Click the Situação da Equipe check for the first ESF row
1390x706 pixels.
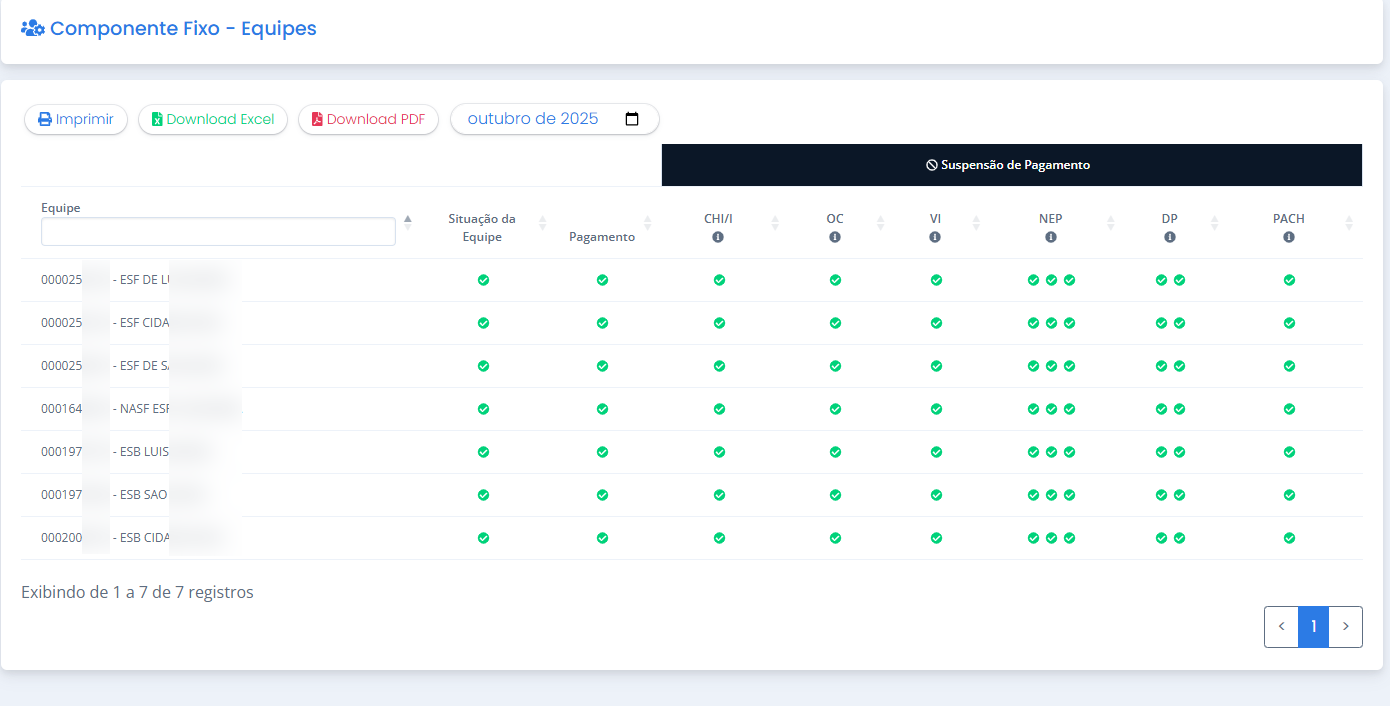tap(483, 280)
